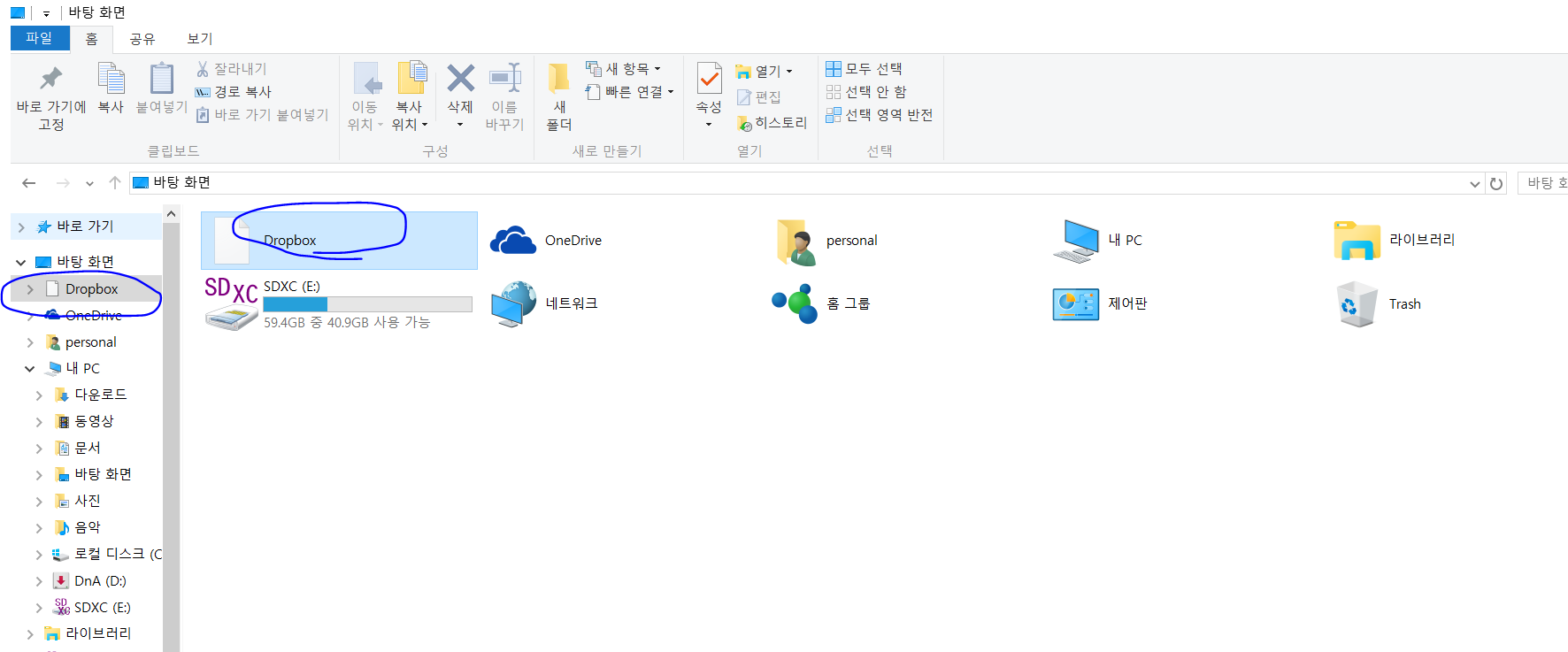Open recent locations dropdown arrow
Image resolution: width=1568 pixels, height=652 pixels.
(x=89, y=184)
